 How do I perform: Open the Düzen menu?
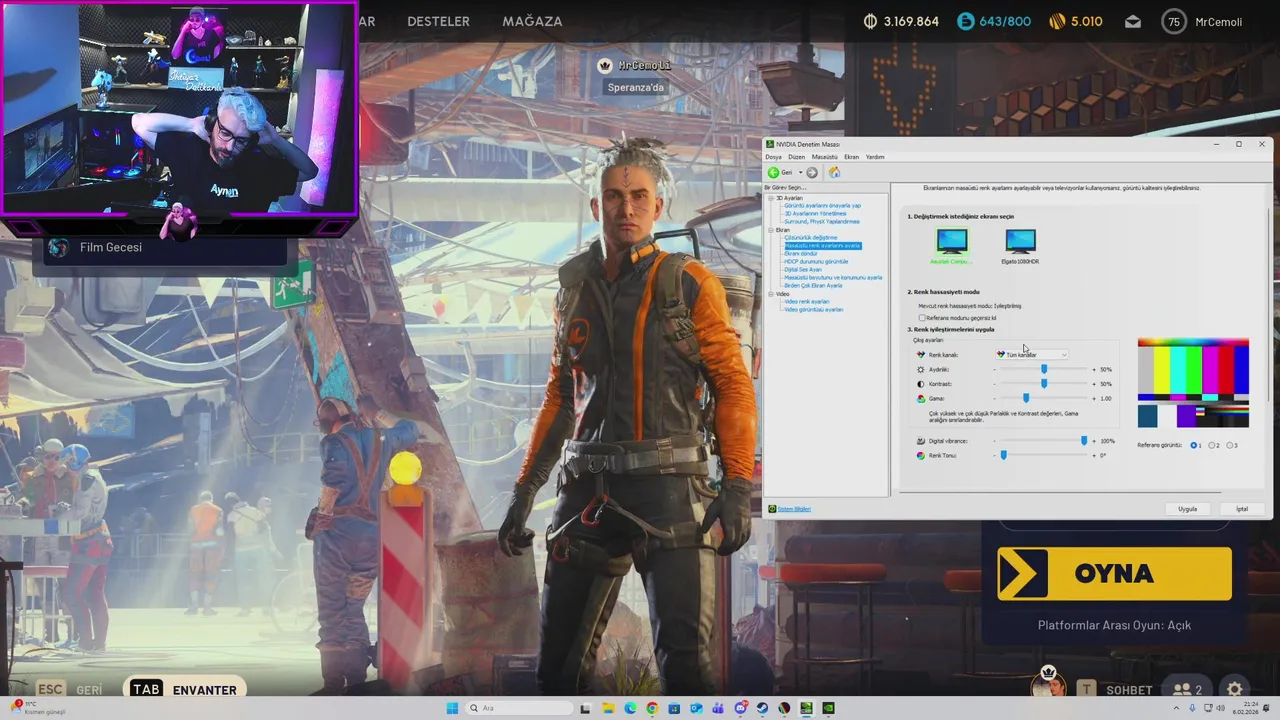coord(796,157)
